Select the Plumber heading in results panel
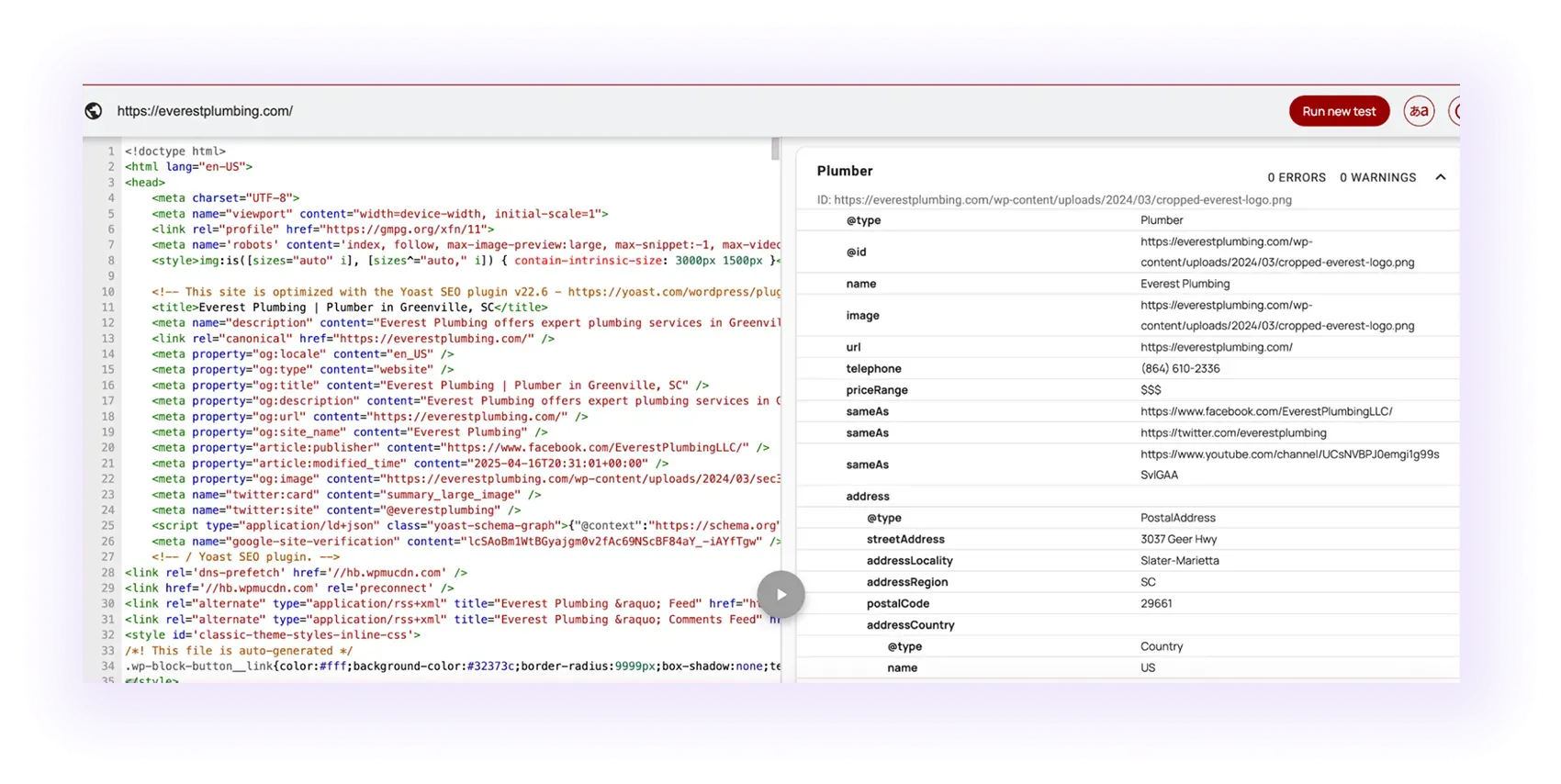This screenshot has width=1561, height=784. coord(845,171)
